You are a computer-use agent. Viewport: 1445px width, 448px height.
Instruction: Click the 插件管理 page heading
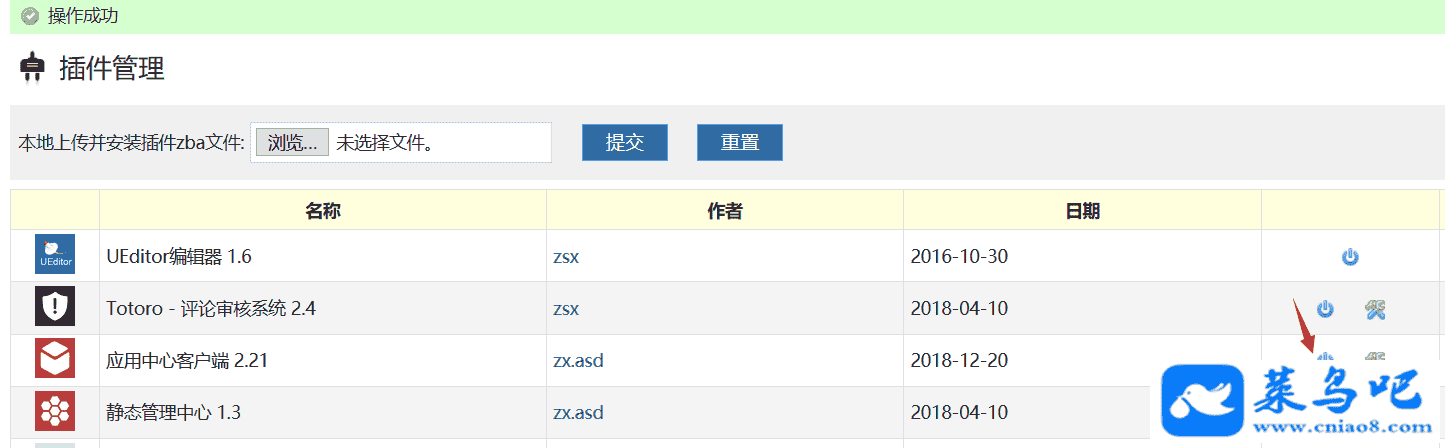click(x=112, y=69)
